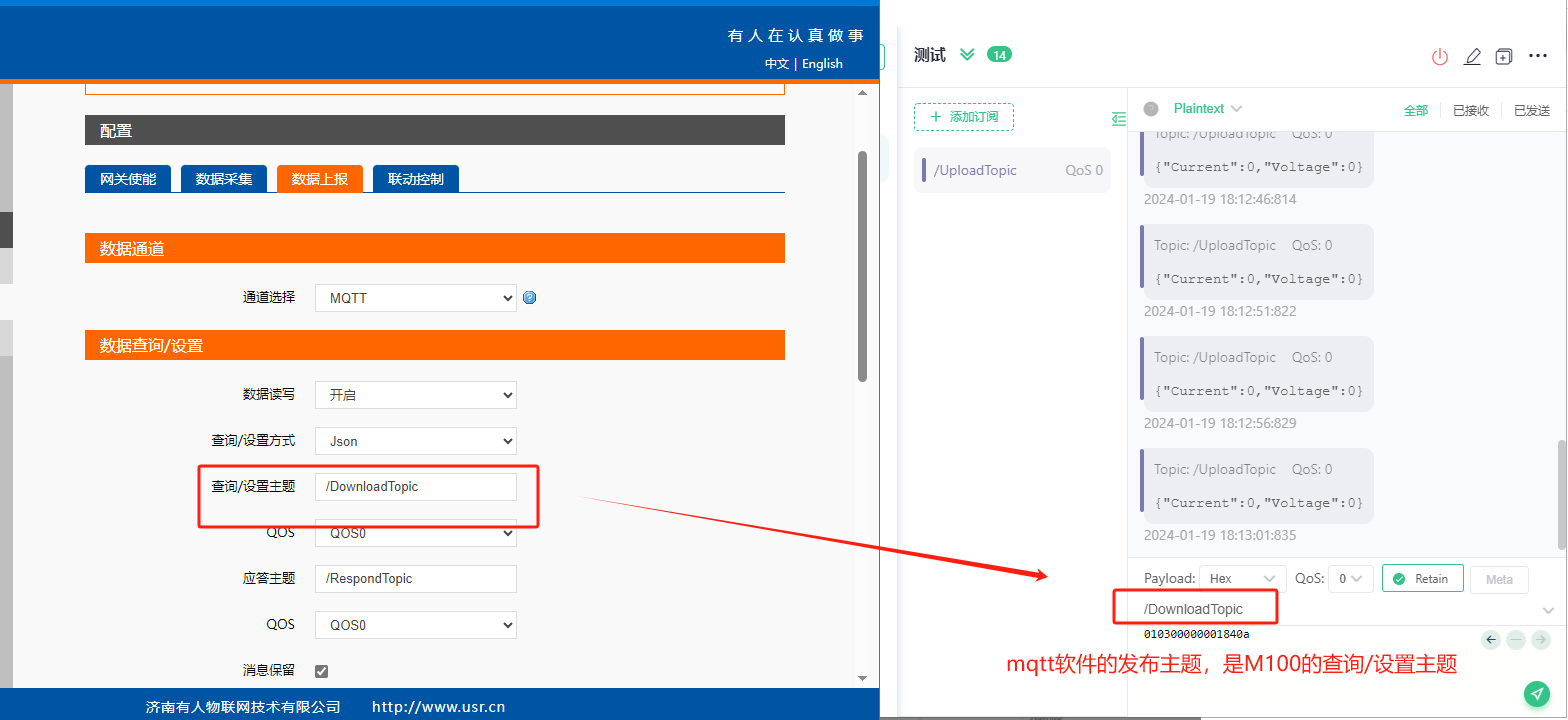Click the 测试 connection name

point(930,55)
